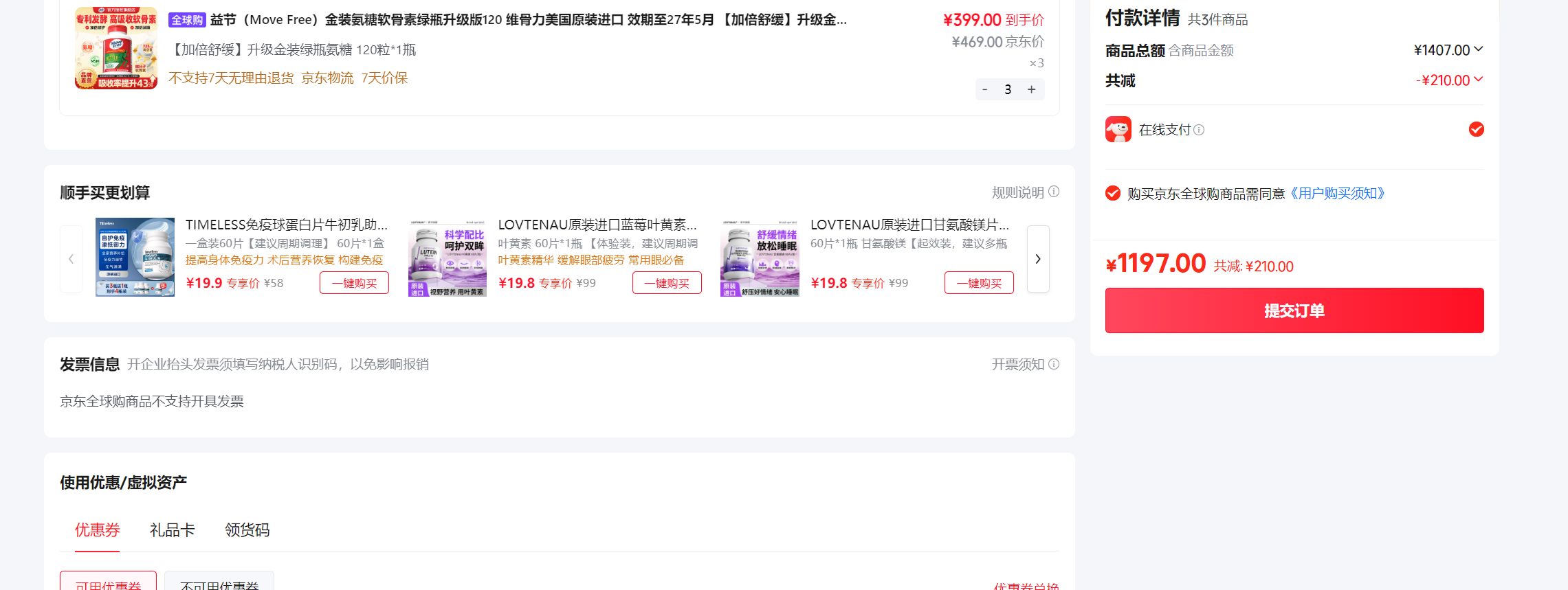Open the 规则说明 link
This screenshot has height=590, width=1568.
click(1018, 192)
